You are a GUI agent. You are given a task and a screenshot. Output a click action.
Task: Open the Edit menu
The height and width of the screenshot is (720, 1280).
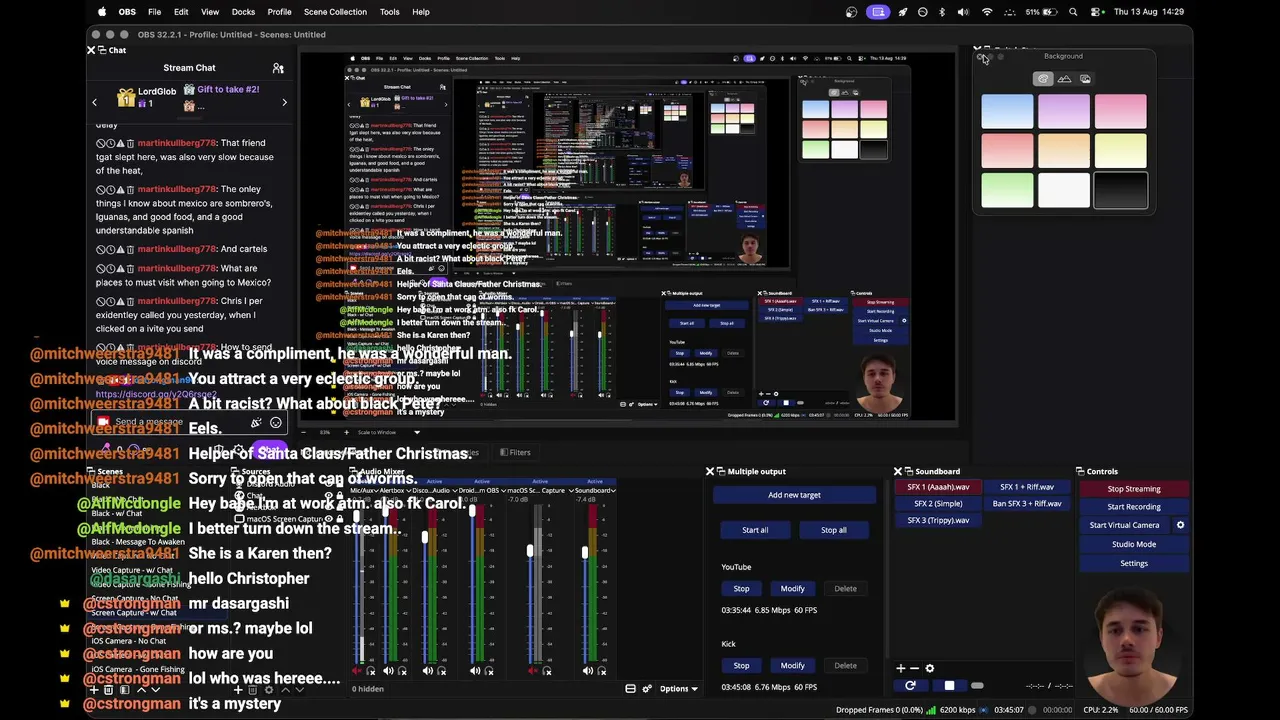pos(181,12)
